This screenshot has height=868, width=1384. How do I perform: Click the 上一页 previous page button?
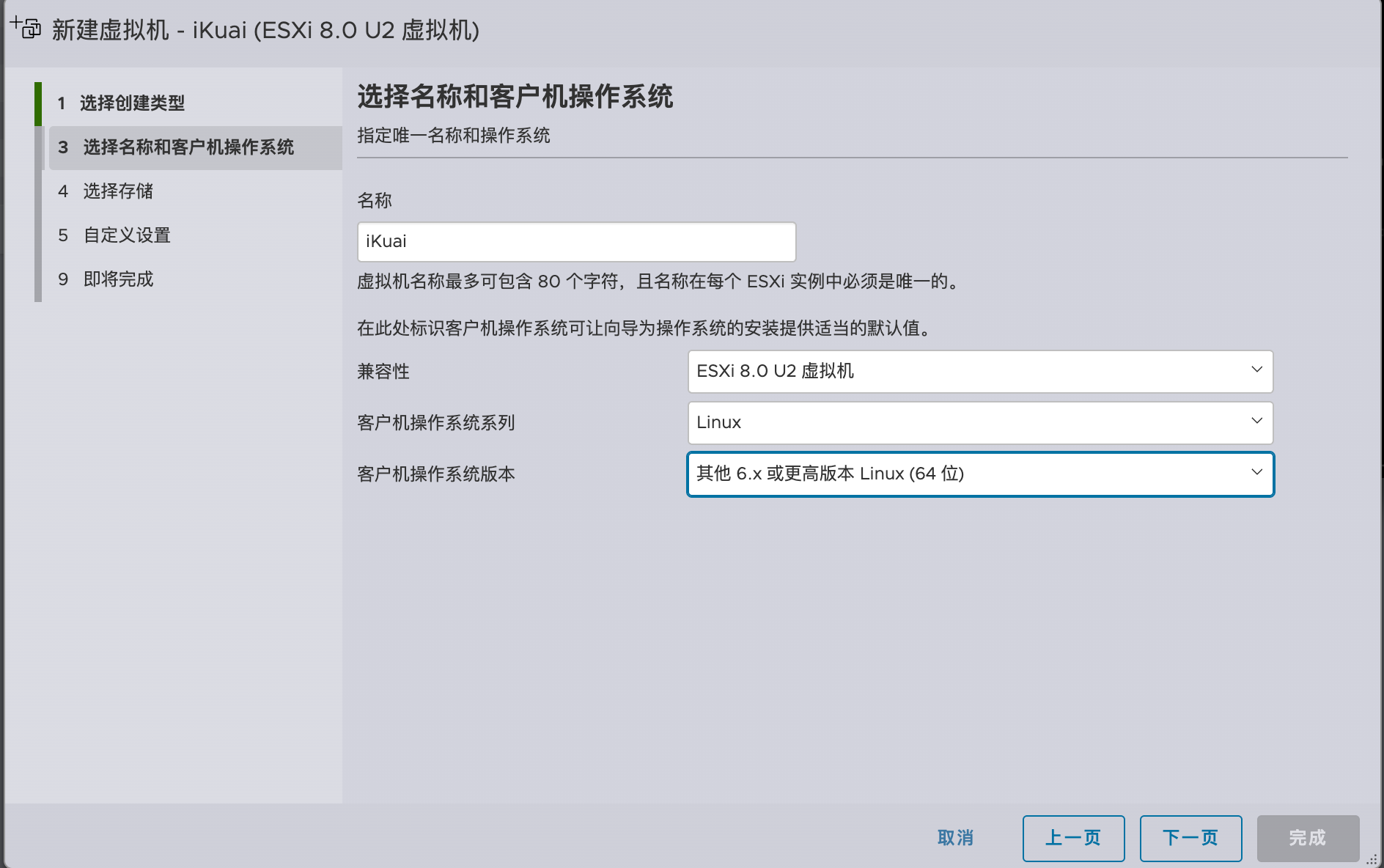pyautogui.click(x=1073, y=838)
